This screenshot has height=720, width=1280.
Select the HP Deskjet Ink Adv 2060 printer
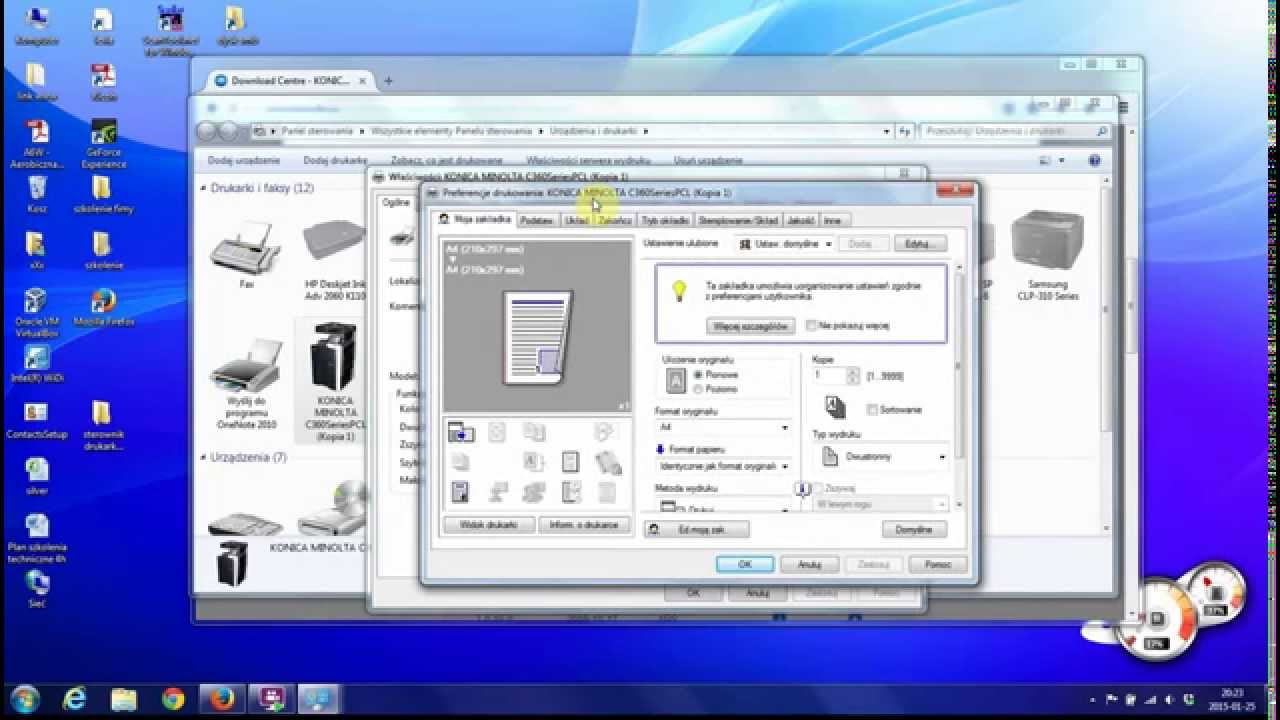pyautogui.click(x=335, y=258)
